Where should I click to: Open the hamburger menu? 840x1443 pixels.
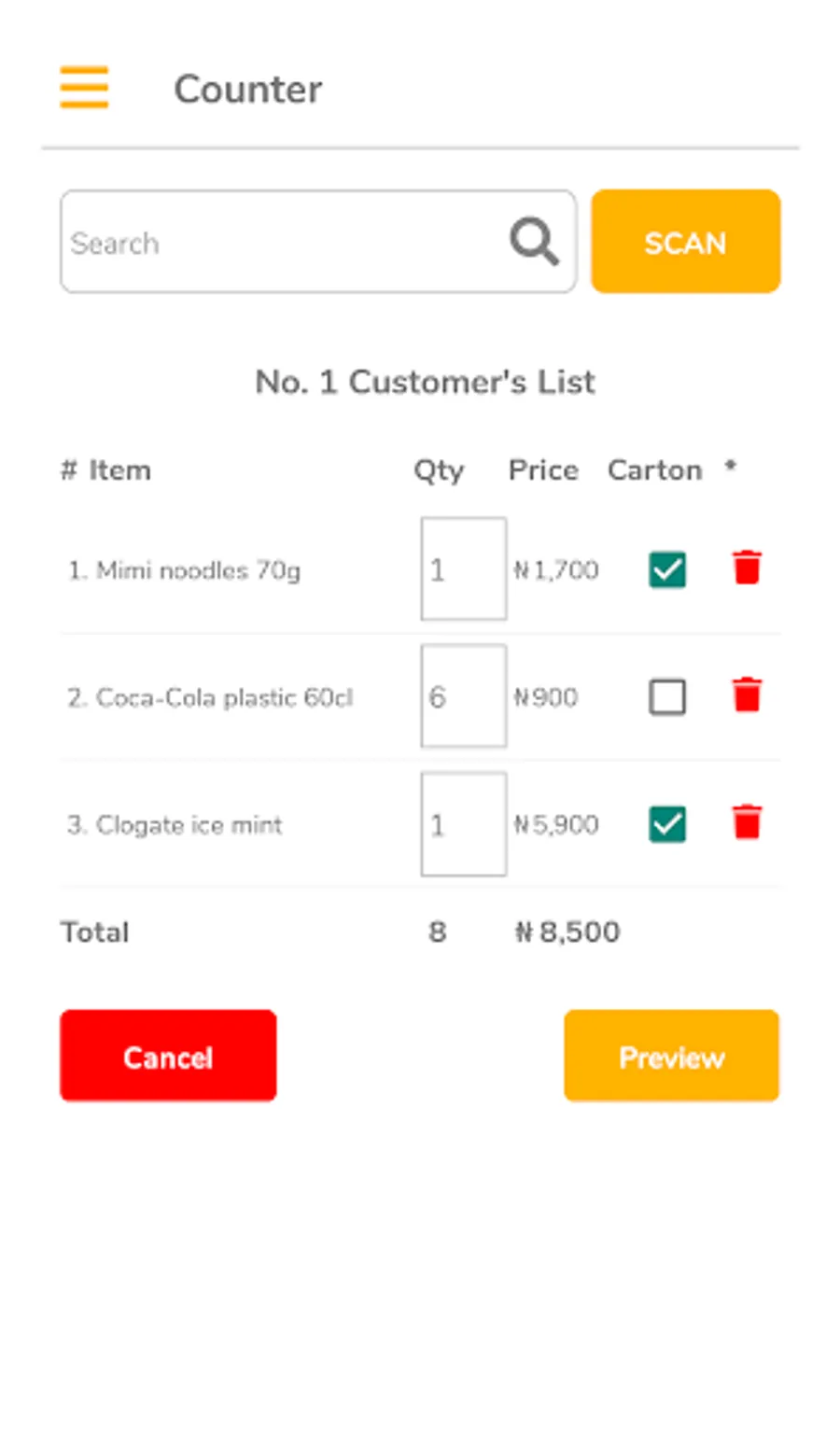84,88
